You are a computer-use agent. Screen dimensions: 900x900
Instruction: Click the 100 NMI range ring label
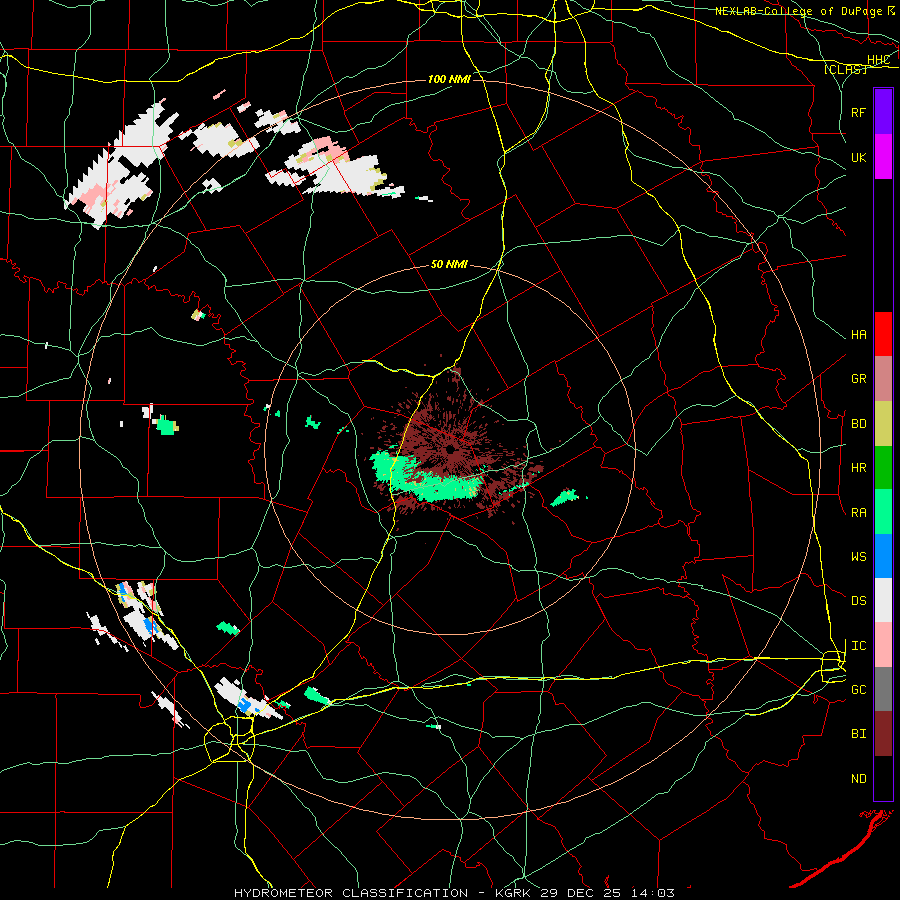click(449, 79)
